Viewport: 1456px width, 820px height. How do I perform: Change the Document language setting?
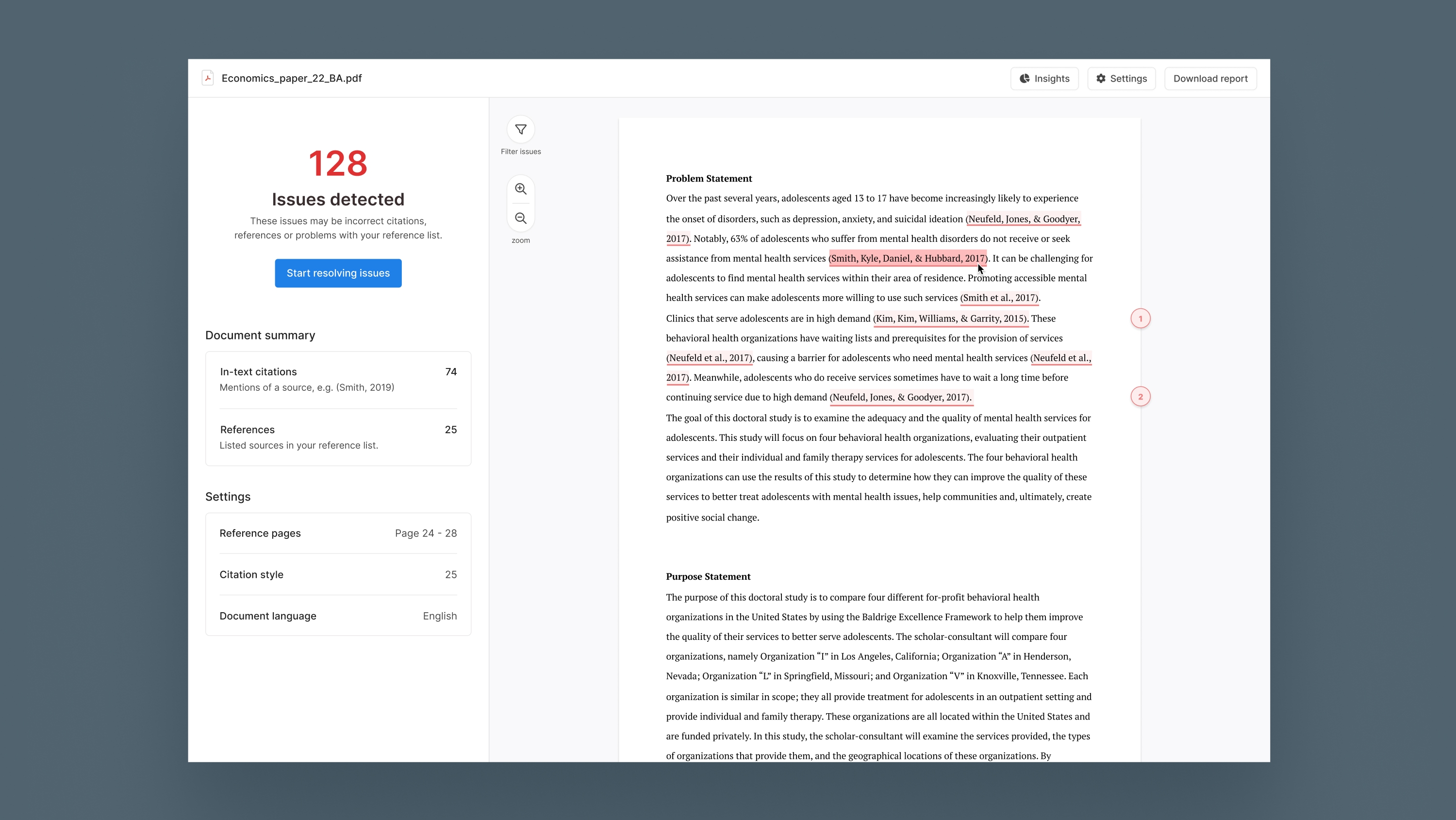pyautogui.click(x=338, y=616)
